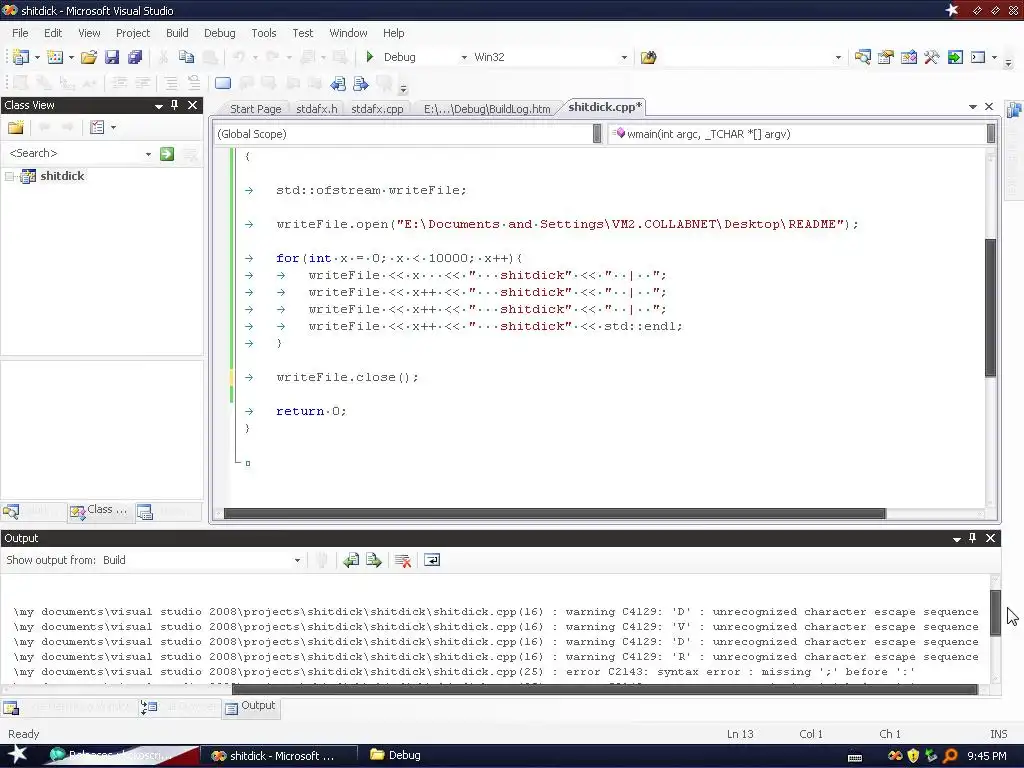Screen dimensions: 1024x768
Task: Click the error C2143 line in Output
Action: [x=464, y=672]
